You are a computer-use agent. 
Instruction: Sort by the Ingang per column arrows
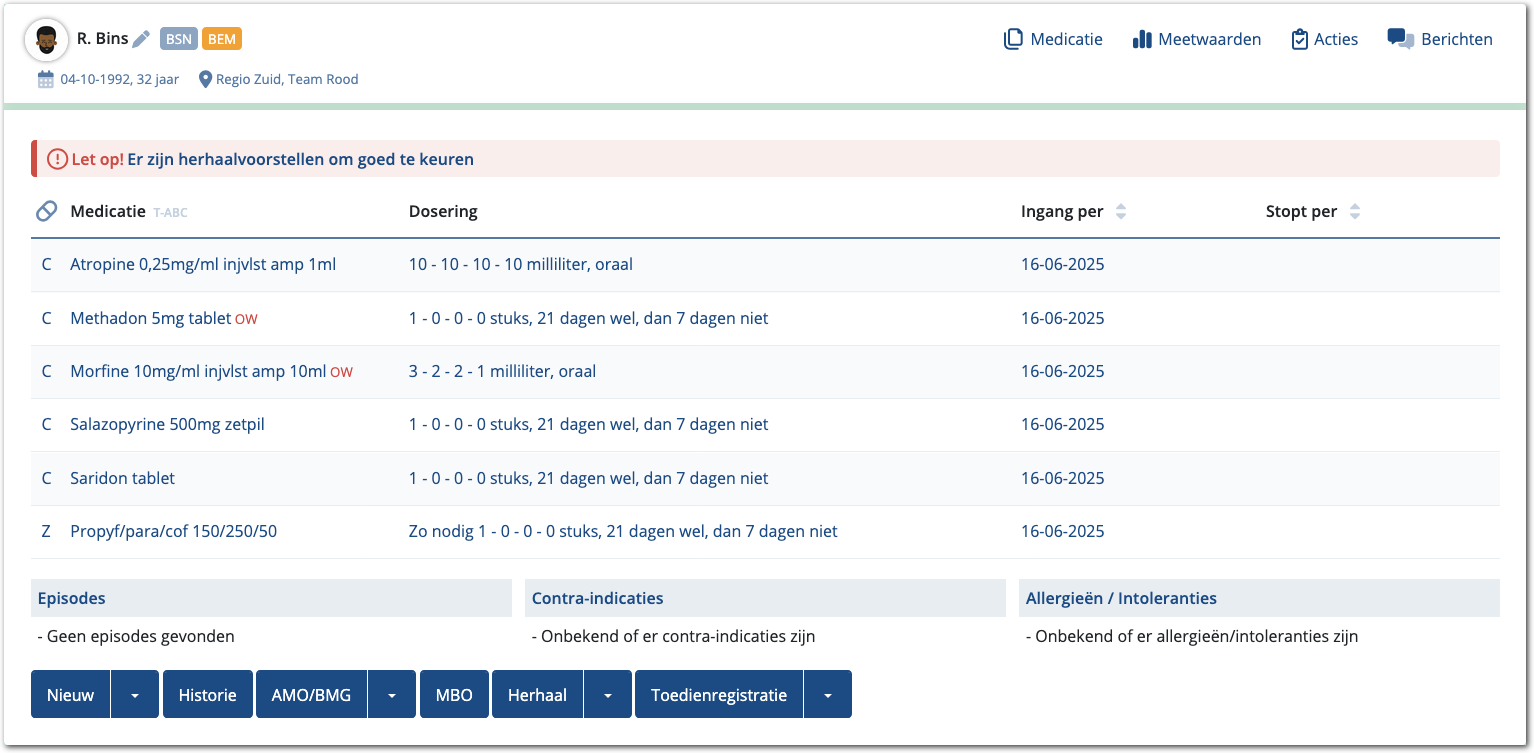[1121, 212]
